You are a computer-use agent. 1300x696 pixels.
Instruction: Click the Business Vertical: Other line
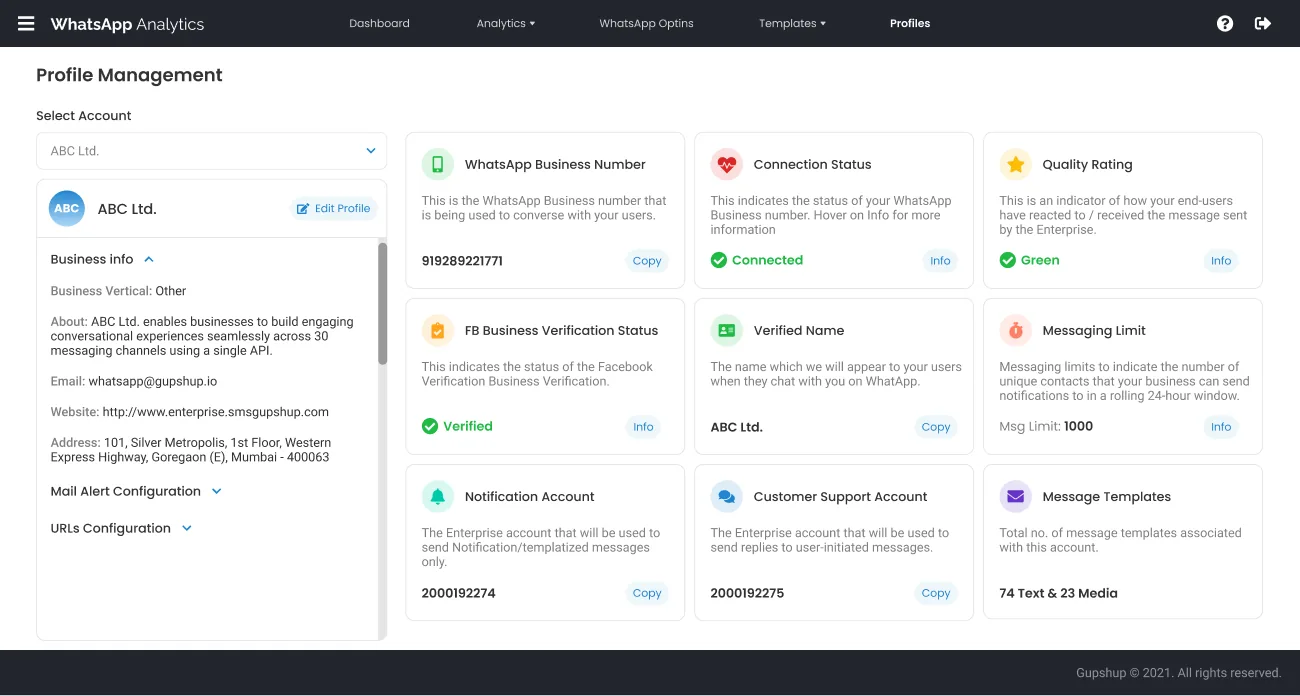[118, 291]
